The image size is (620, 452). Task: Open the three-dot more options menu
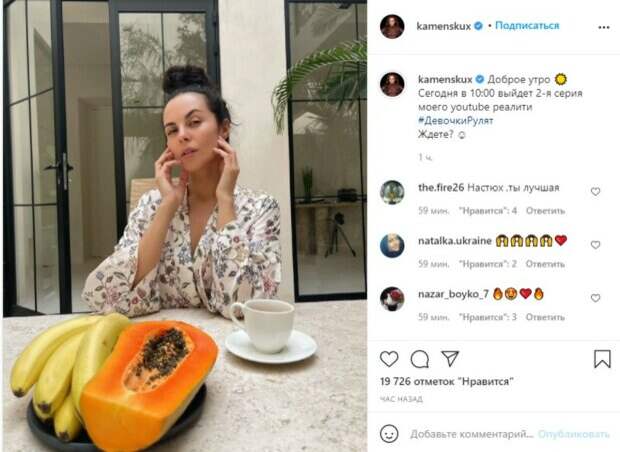tap(604, 27)
